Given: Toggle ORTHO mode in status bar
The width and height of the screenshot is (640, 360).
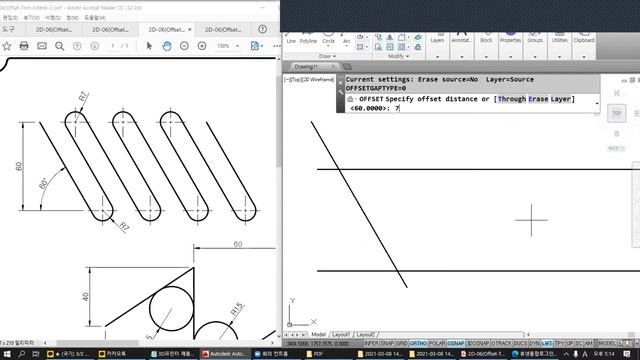Looking at the screenshot, I should 418,343.
